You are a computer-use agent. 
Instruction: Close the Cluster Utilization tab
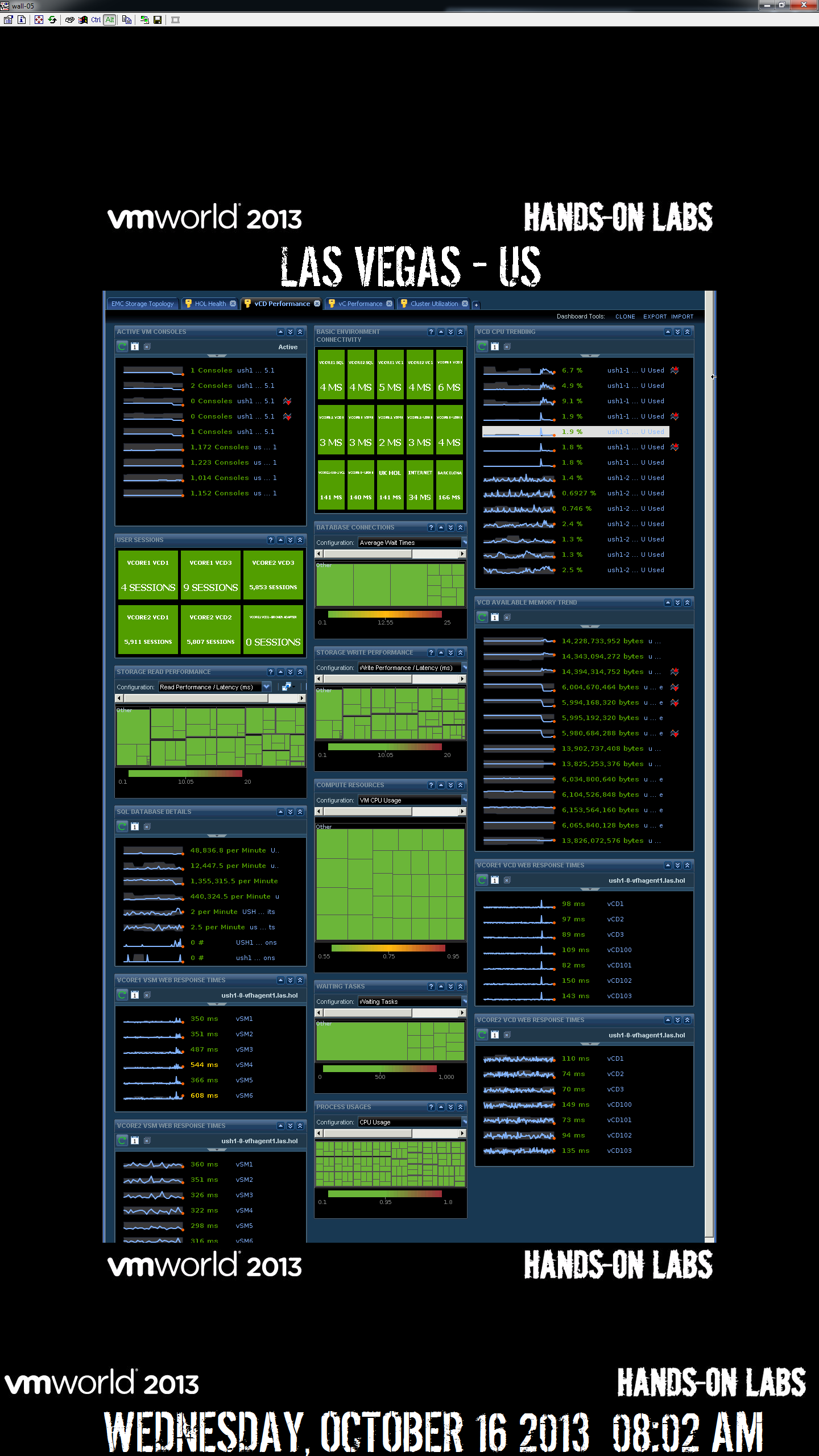(x=465, y=304)
